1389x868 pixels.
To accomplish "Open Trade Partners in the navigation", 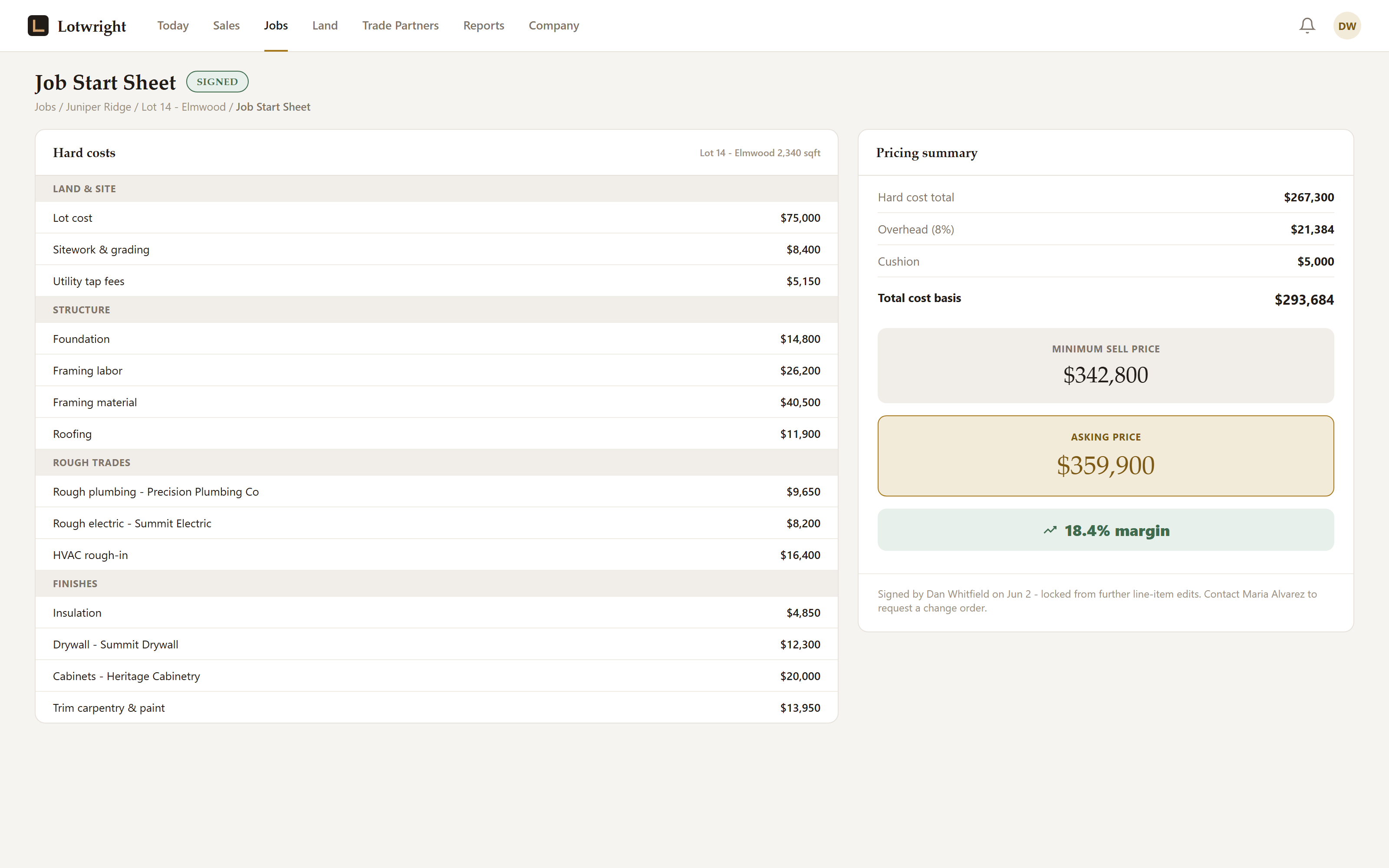I will [400, 25].
